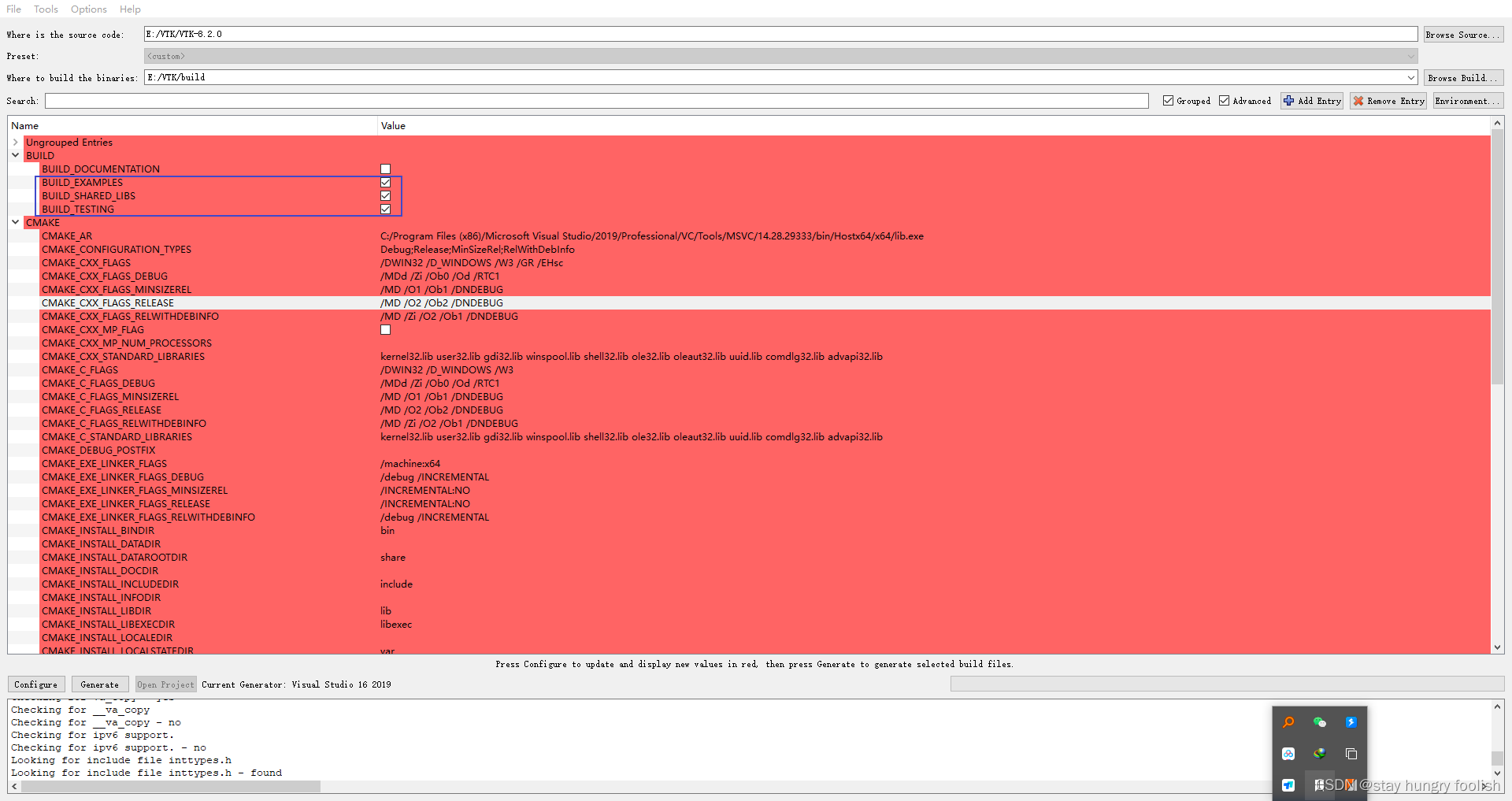This screenshot has height=801, width=1512.
Task: Collapse the BUILD group
Action: (16, 156)
